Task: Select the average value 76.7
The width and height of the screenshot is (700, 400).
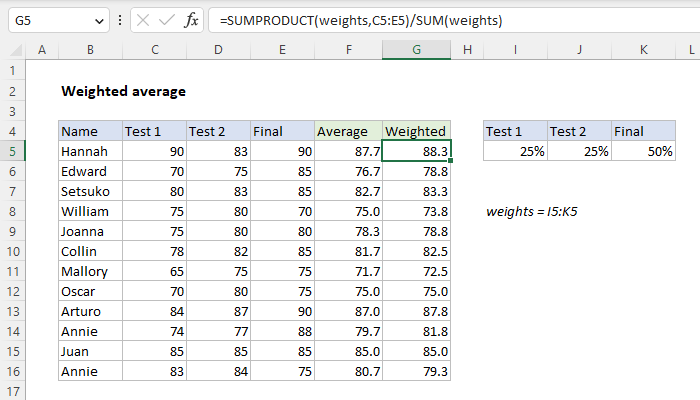Action: [348, 171]
